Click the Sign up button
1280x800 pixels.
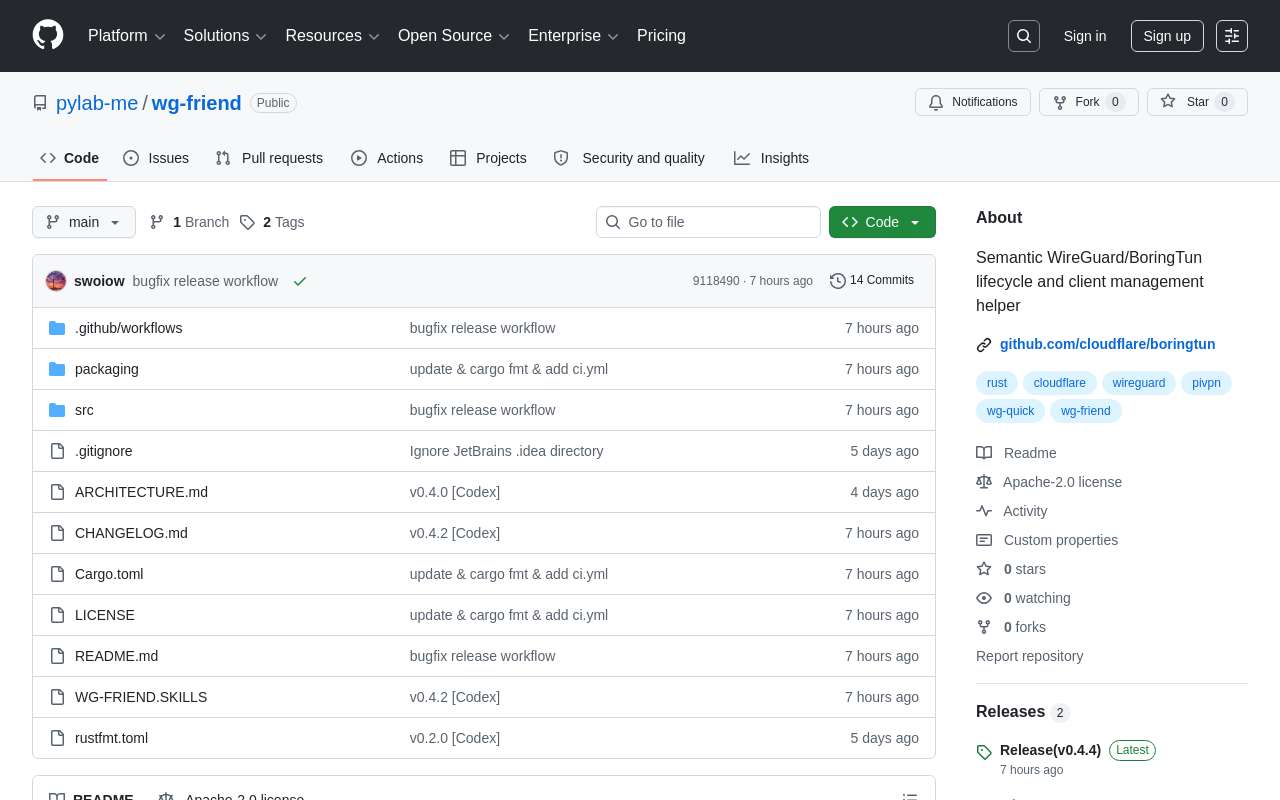[1166, 36]
